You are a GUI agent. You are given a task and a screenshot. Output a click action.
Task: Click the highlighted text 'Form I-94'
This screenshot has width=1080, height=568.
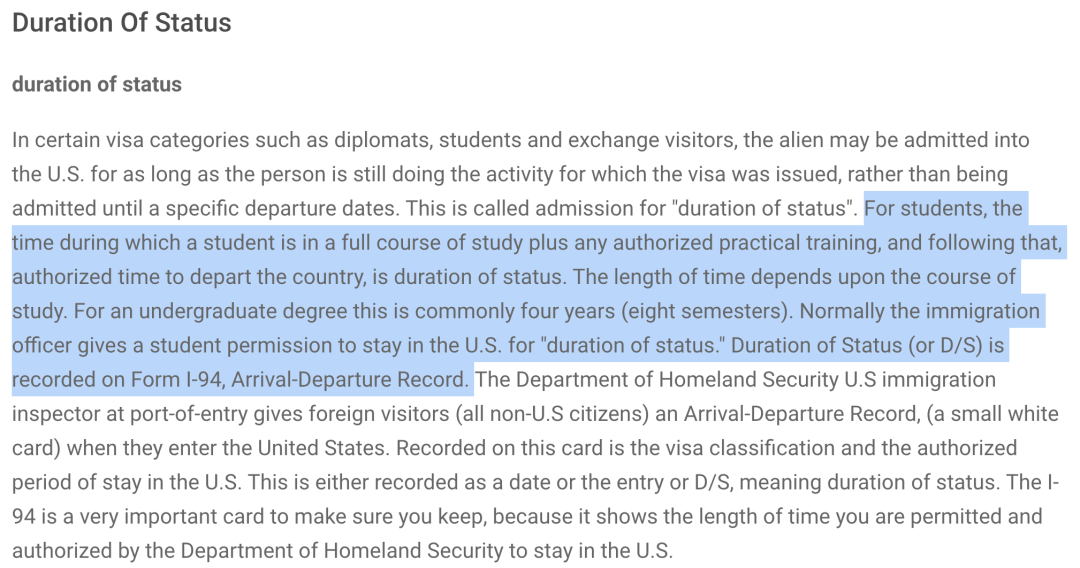coord(176,379)
